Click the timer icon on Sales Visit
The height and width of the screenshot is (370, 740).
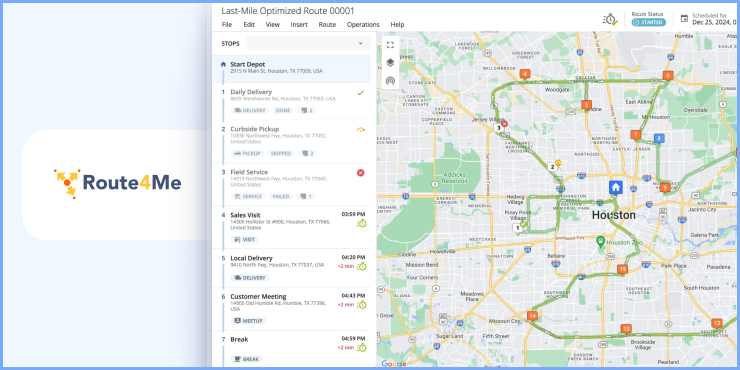pos(362,223)
